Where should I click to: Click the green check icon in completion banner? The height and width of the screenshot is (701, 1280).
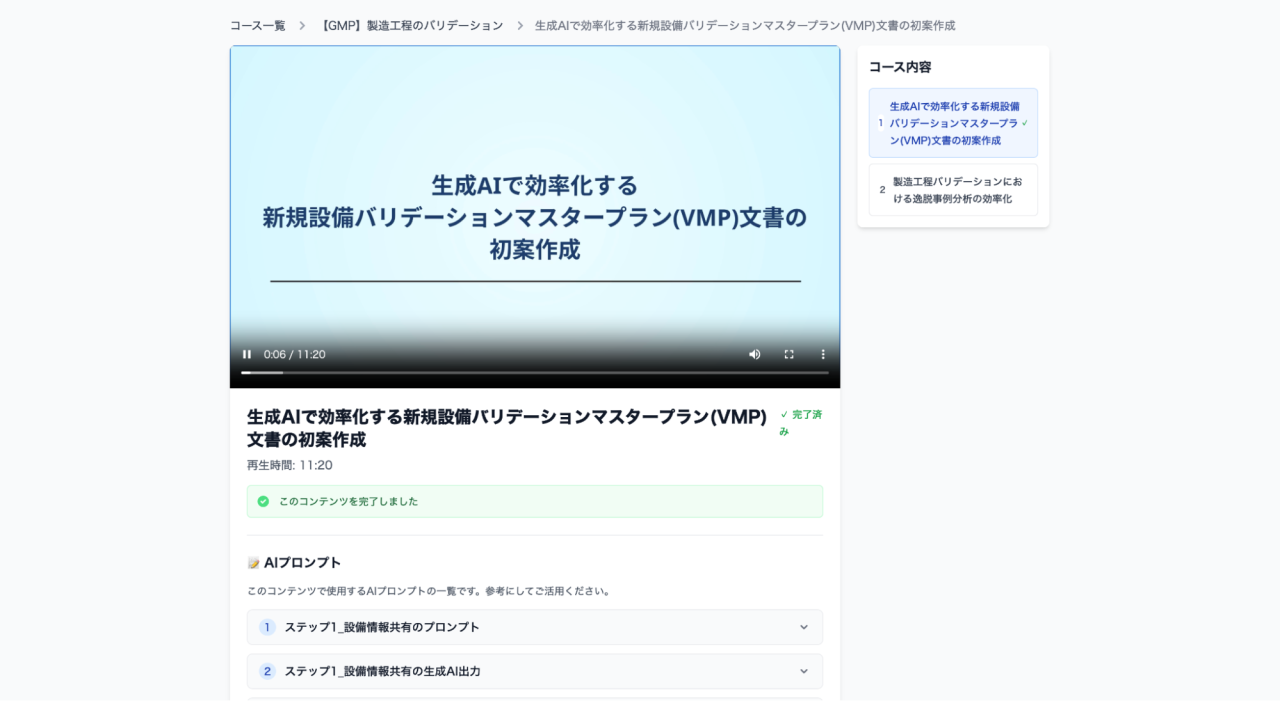click(263, 501)
